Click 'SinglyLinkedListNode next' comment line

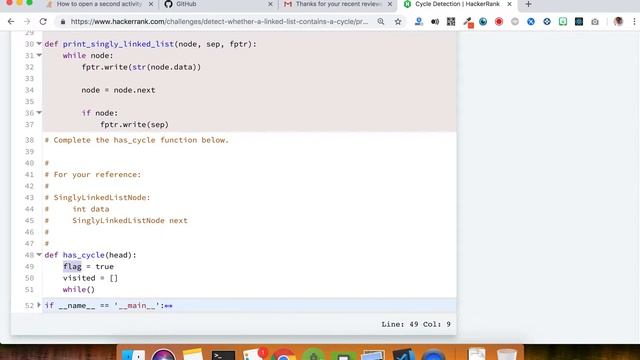coord(130,220)
